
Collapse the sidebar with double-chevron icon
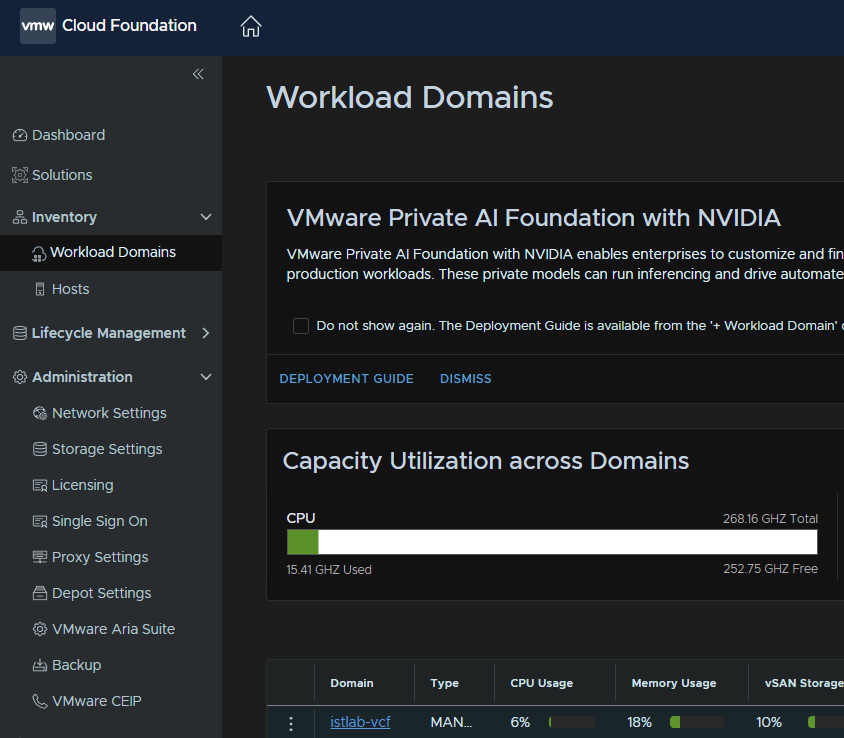[198, 74]
